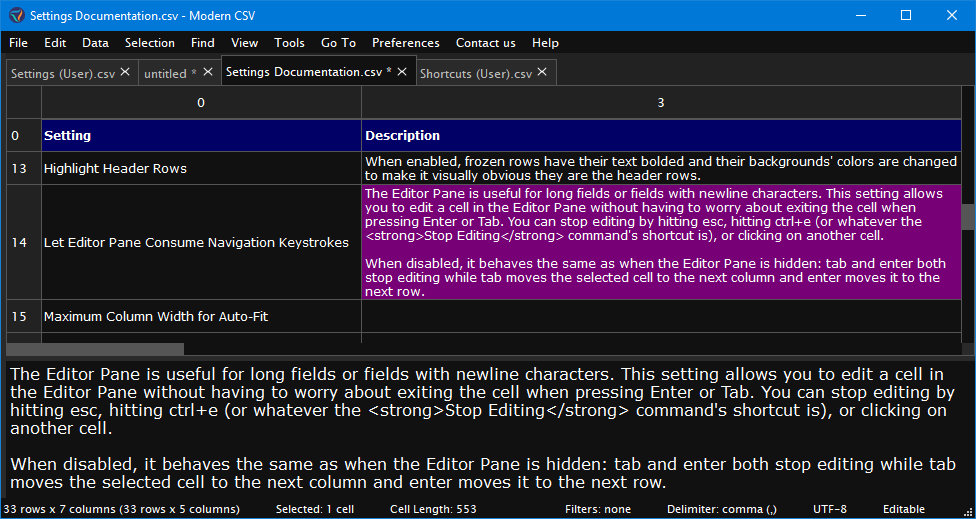Viewport: 976px width, 519px height.
Task: Click the Delimiter: comma status entry
Action: click(x=721, y=509)
